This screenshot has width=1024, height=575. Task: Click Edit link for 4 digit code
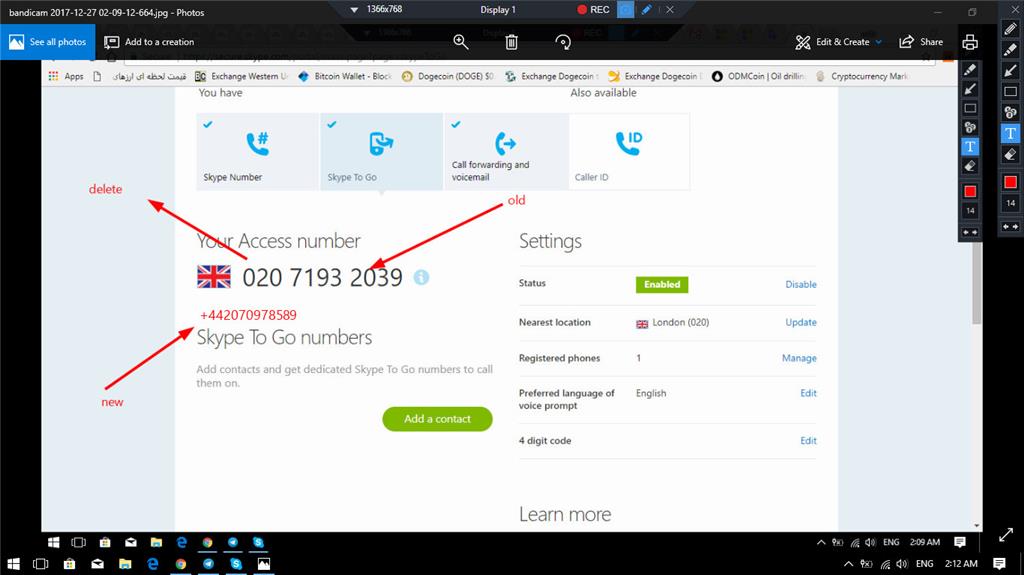(x=808, y=440)
